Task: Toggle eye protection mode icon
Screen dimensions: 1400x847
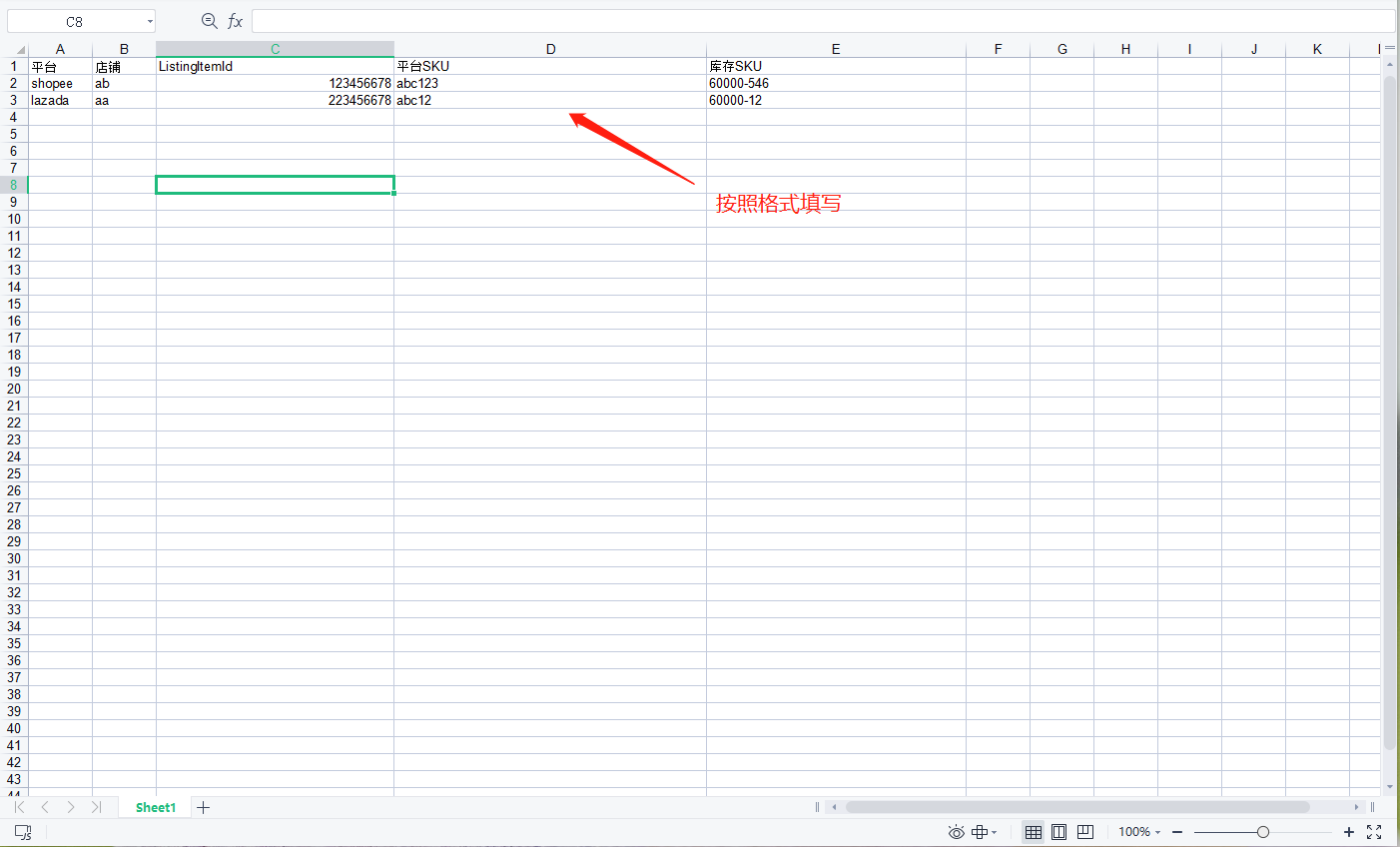Action: (x=956, y=832)
